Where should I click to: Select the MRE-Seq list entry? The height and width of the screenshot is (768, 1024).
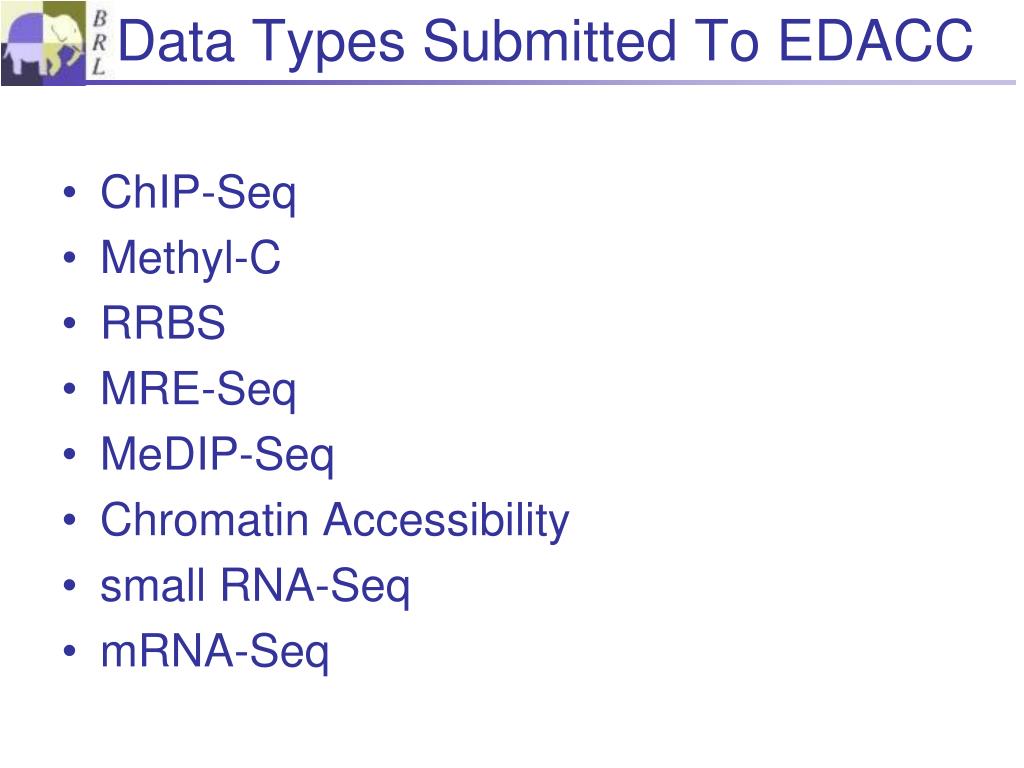(199, 390)
